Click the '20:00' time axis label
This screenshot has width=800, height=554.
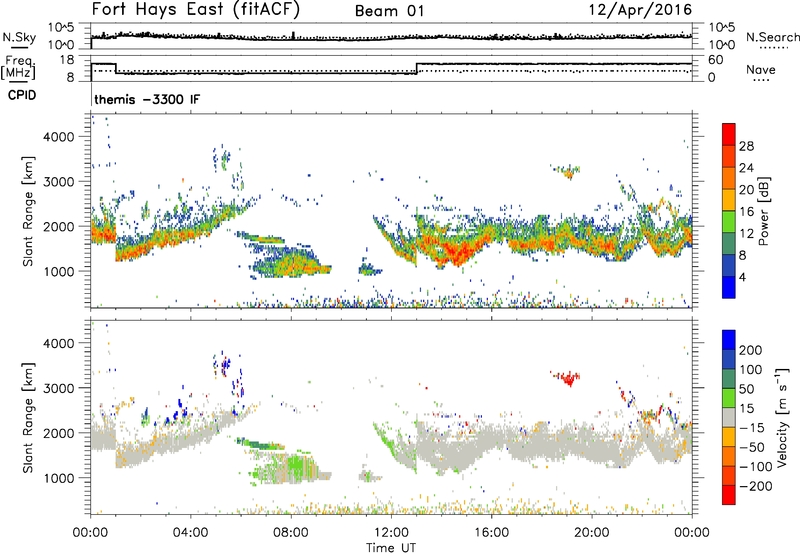point(591,533)
